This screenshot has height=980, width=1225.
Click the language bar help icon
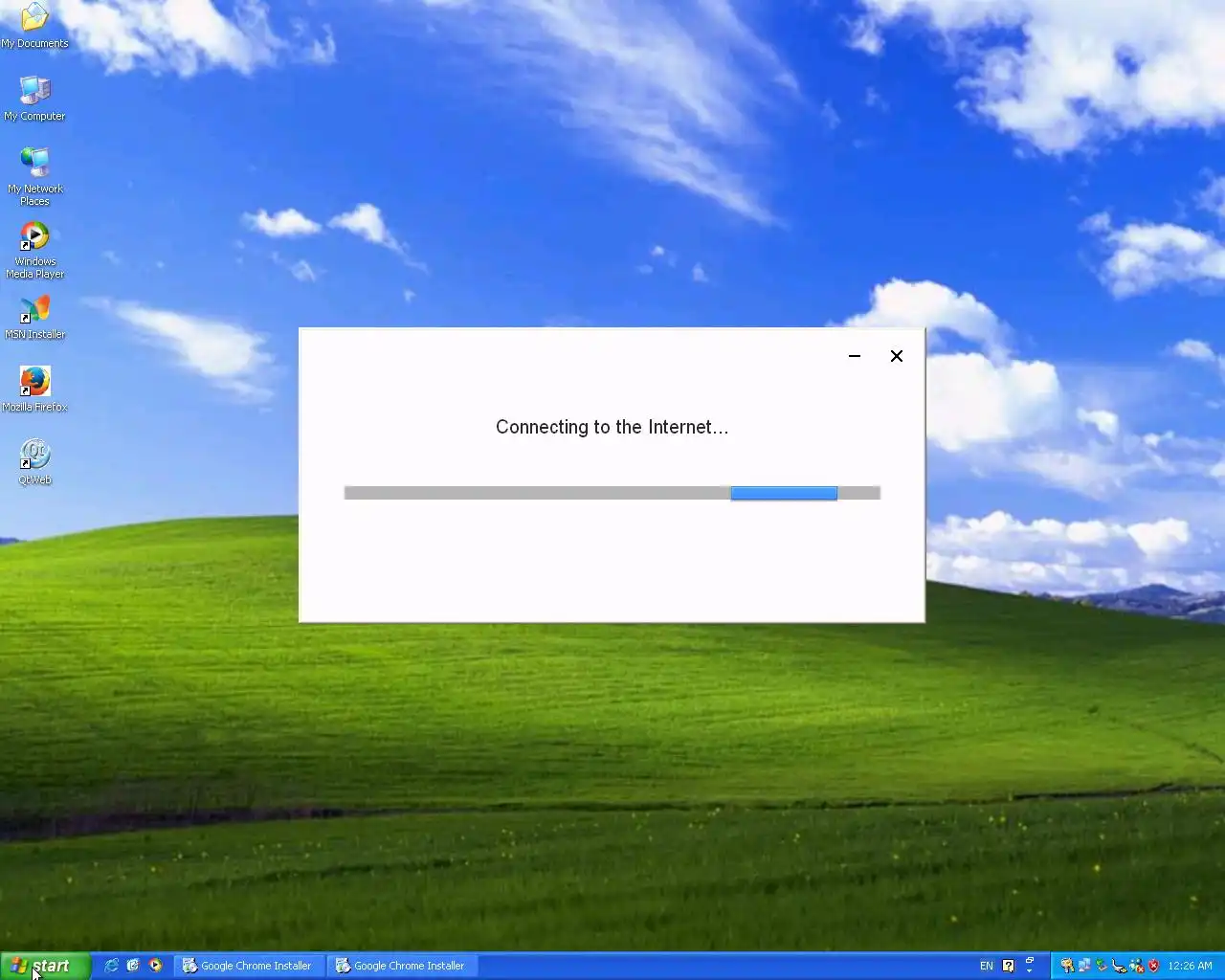tap(1008, 966)
